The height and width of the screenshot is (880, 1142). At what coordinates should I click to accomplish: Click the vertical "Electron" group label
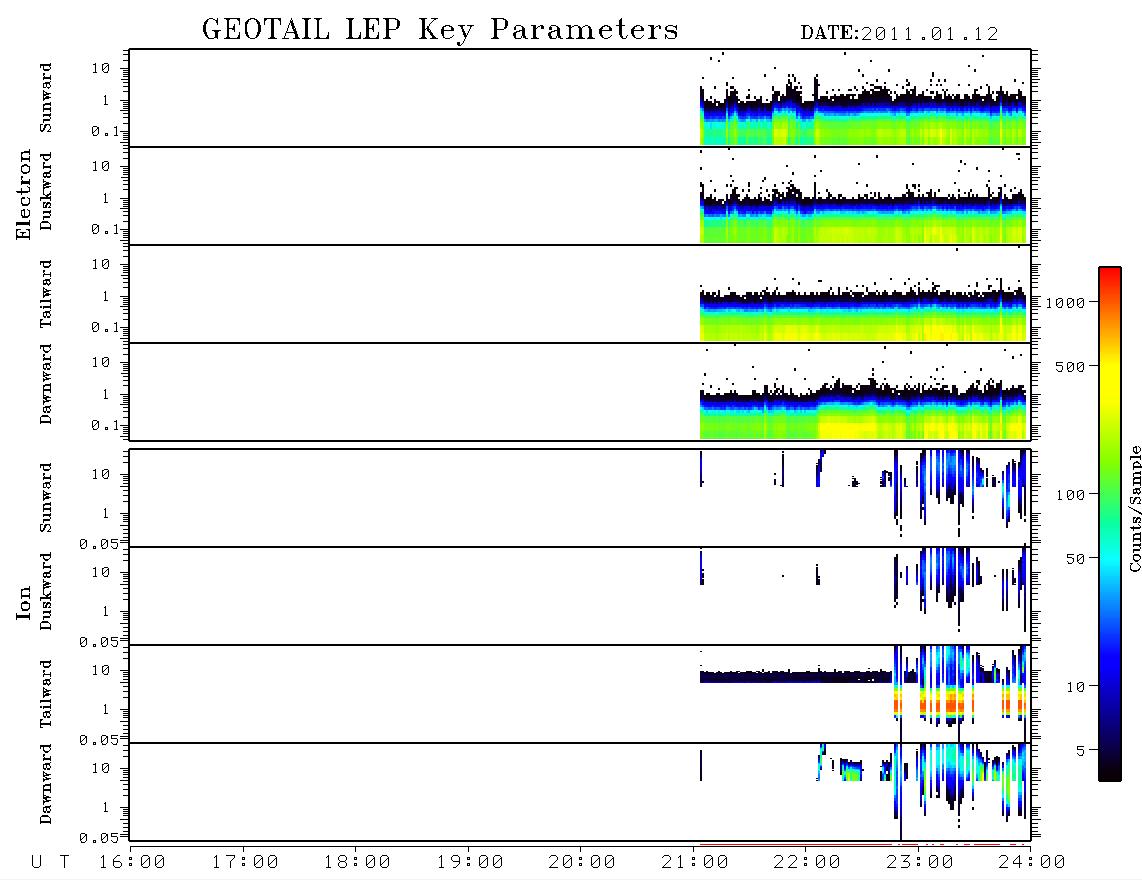(23, 195)
